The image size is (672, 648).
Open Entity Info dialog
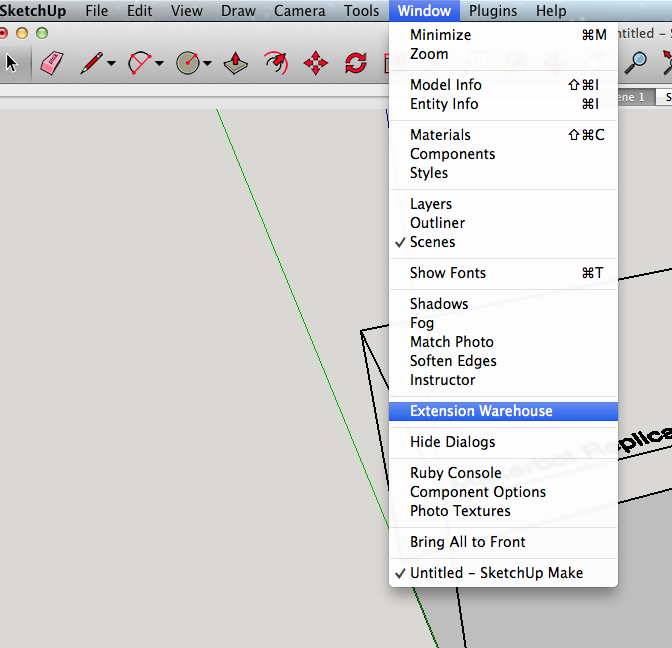[x=503, y=104]
